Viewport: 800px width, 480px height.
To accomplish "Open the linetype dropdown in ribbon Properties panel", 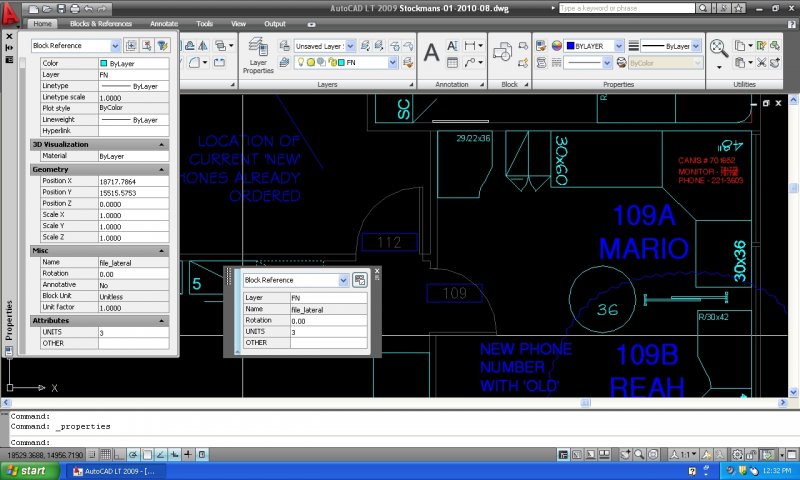I will coord(607,62).
